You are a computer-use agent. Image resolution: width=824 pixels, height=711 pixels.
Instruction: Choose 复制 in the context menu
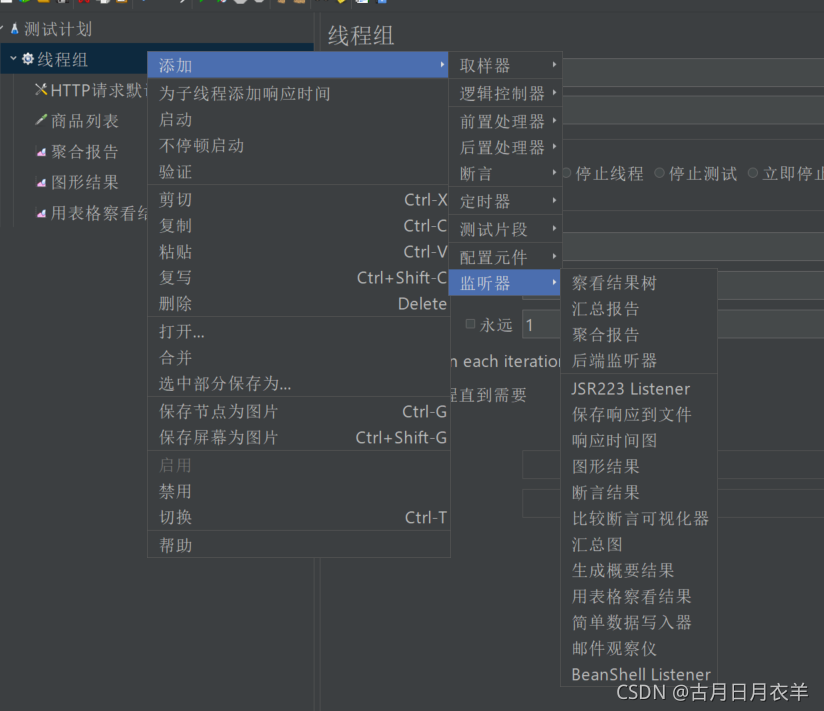[x=298, y=225]
